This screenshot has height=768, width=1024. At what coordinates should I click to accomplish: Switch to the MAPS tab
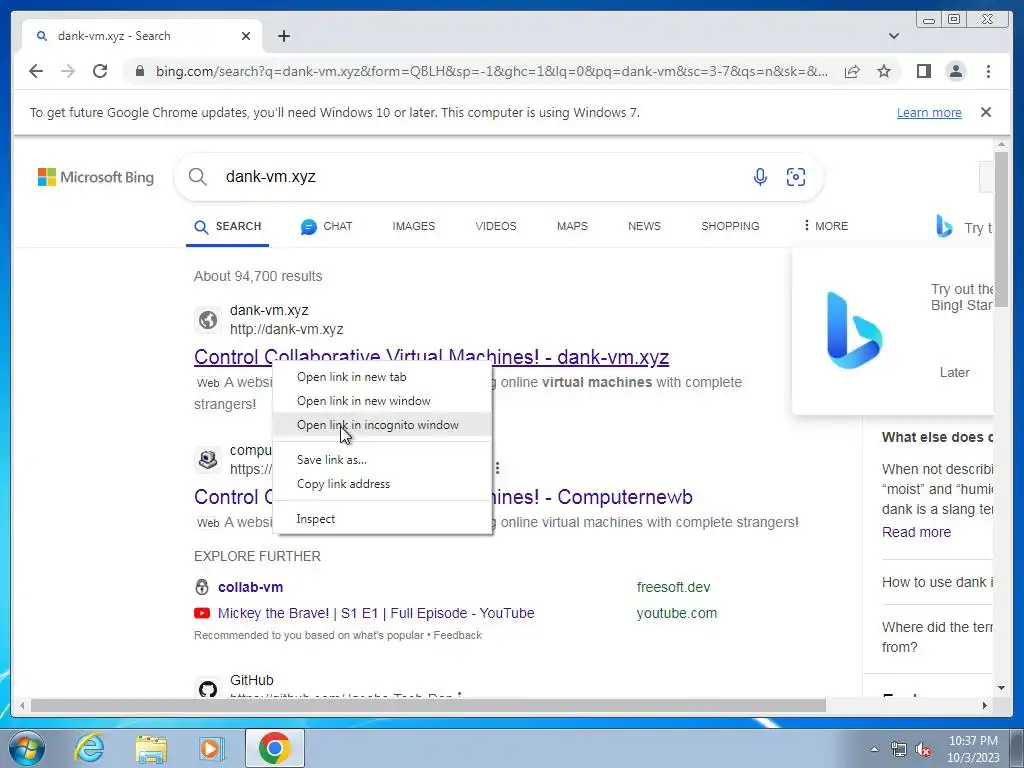[572, 227]
